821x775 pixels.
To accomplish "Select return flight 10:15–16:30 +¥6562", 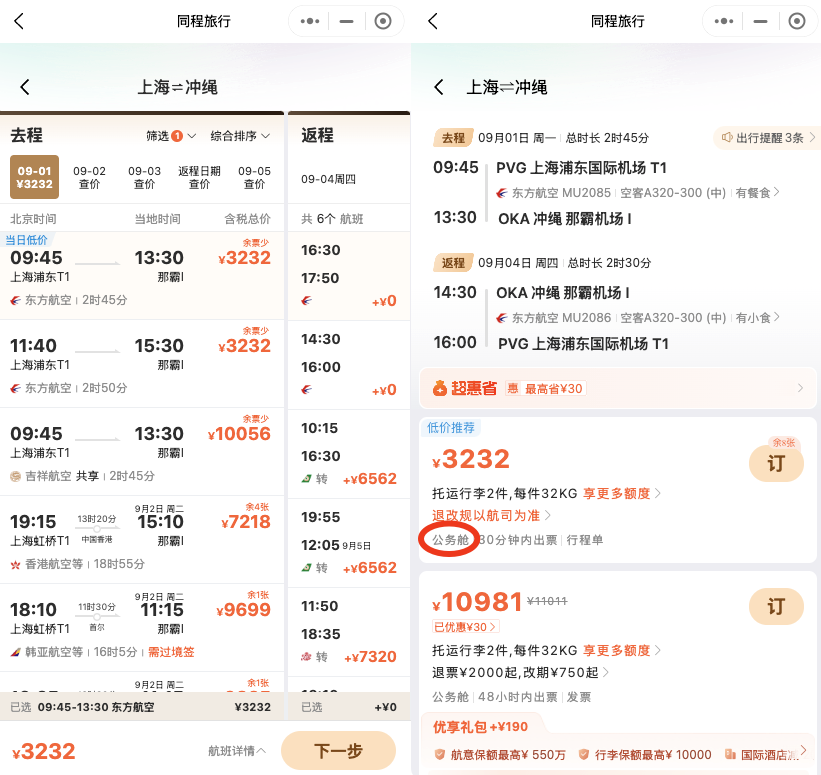I will pos(349,453).
